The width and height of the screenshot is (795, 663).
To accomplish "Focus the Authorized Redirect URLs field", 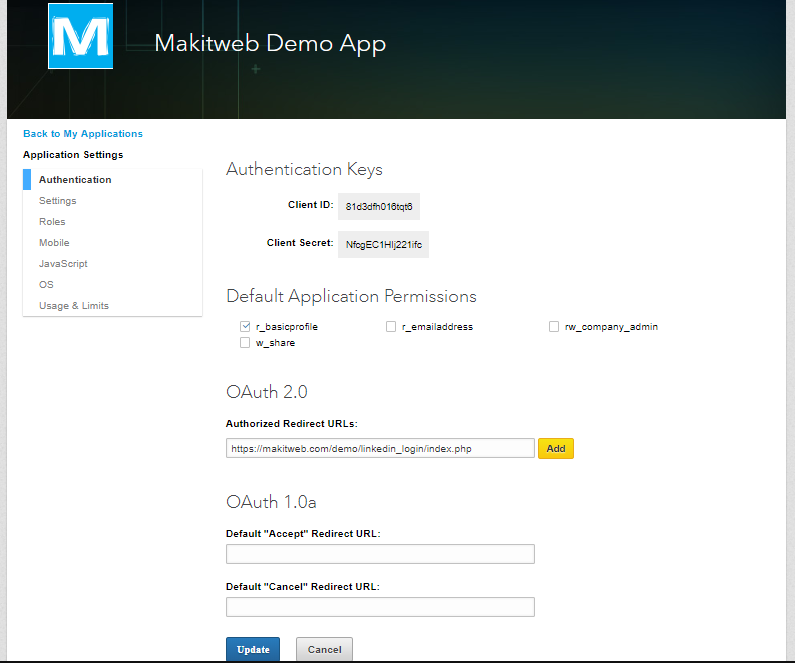I will pos(380,448).
